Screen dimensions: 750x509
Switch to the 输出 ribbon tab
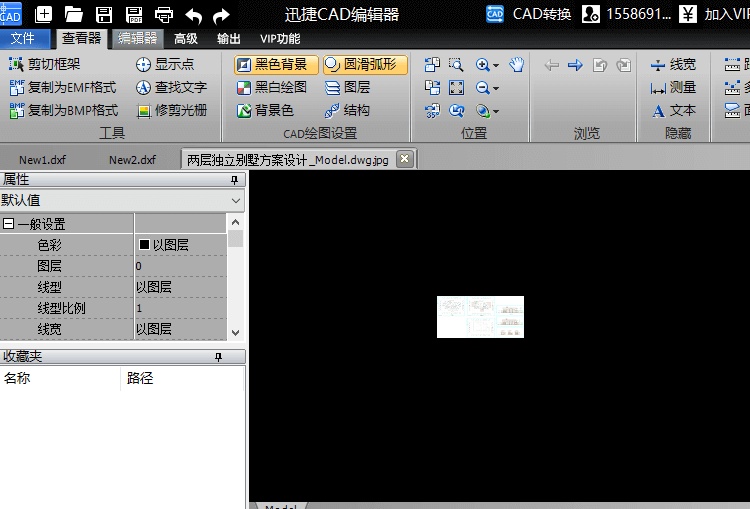(x=229, y=39)
